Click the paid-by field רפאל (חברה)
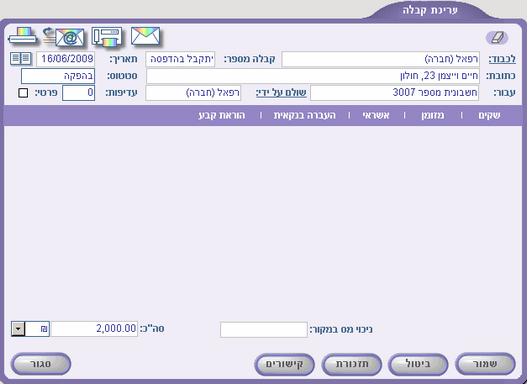 [193, 93]
